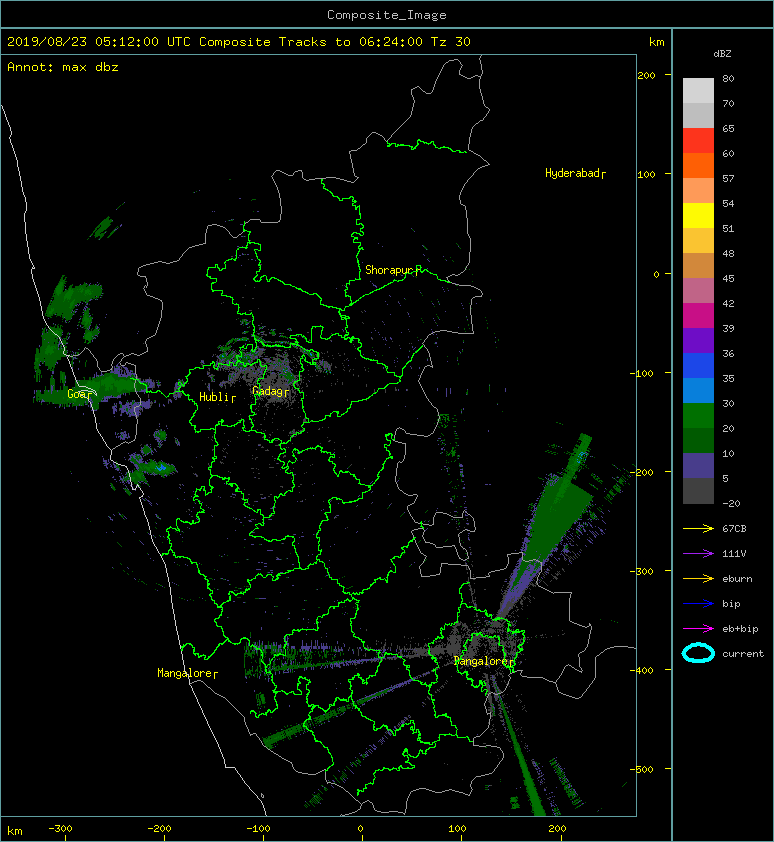774x842 pixels.
Task: Select the red 60–65 dBZ color swatch
Action: [698, 141]
